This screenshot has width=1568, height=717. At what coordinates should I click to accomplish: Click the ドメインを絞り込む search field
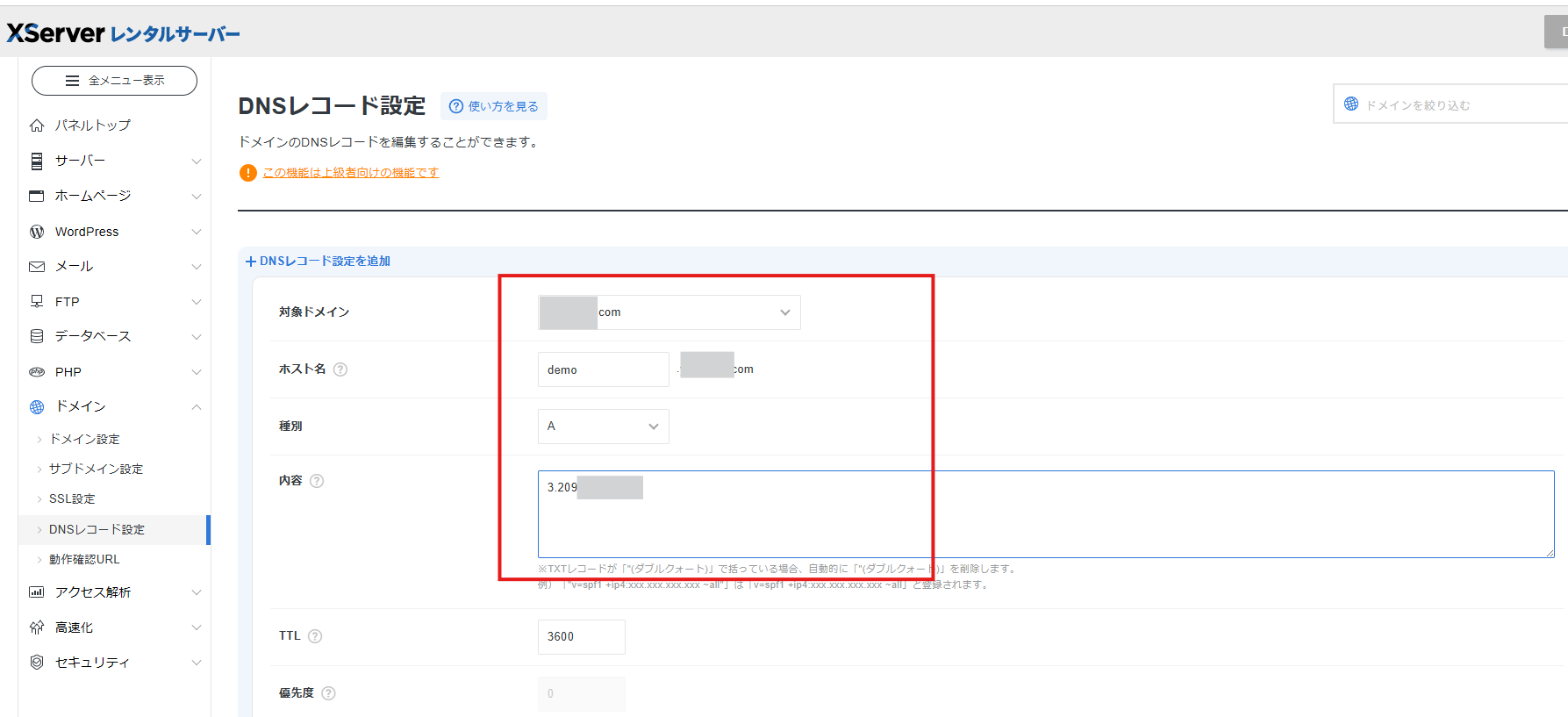coord(1450,104)
